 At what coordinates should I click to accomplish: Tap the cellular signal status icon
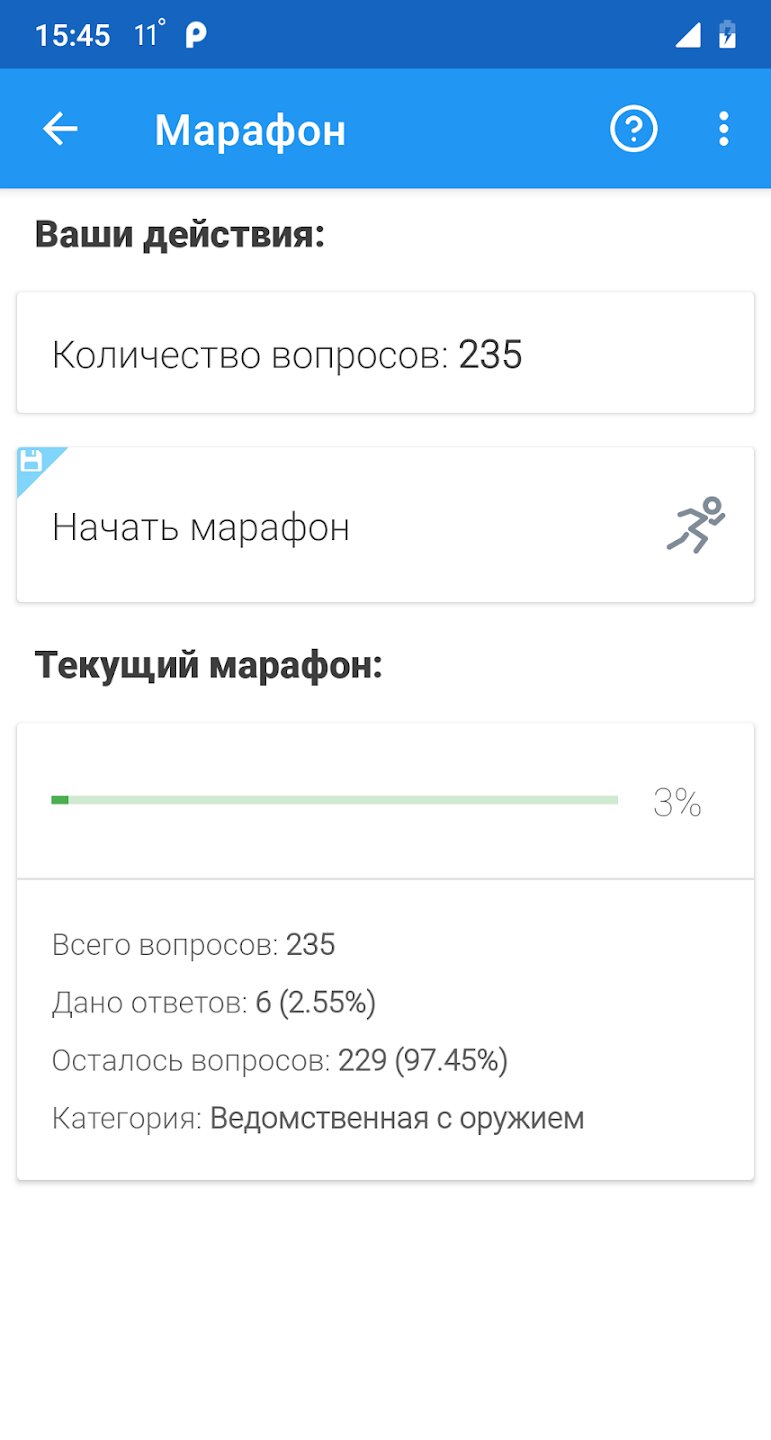pyautogui.click(x=688, y=35)
